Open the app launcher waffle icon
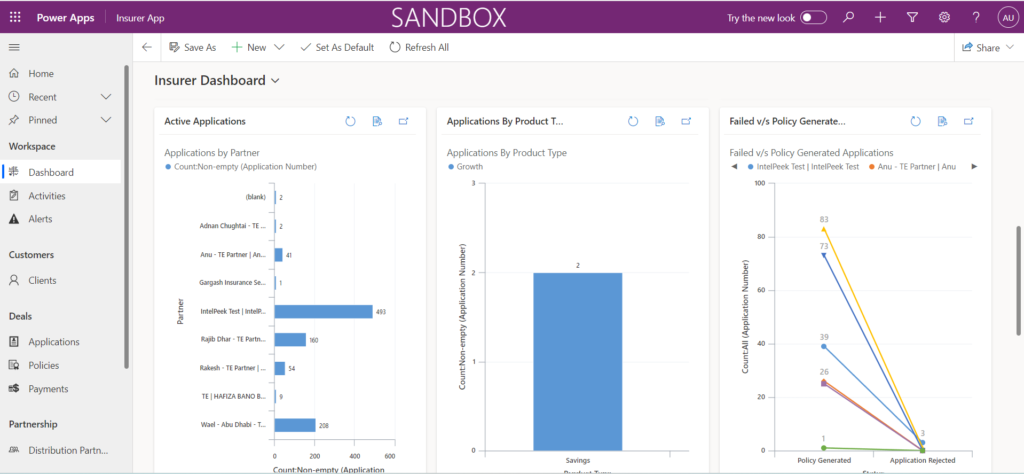 (x=14, y=18)
